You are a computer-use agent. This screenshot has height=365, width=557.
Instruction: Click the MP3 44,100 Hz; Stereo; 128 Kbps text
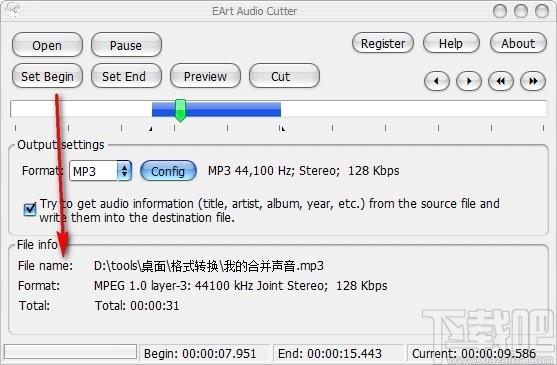303,171
